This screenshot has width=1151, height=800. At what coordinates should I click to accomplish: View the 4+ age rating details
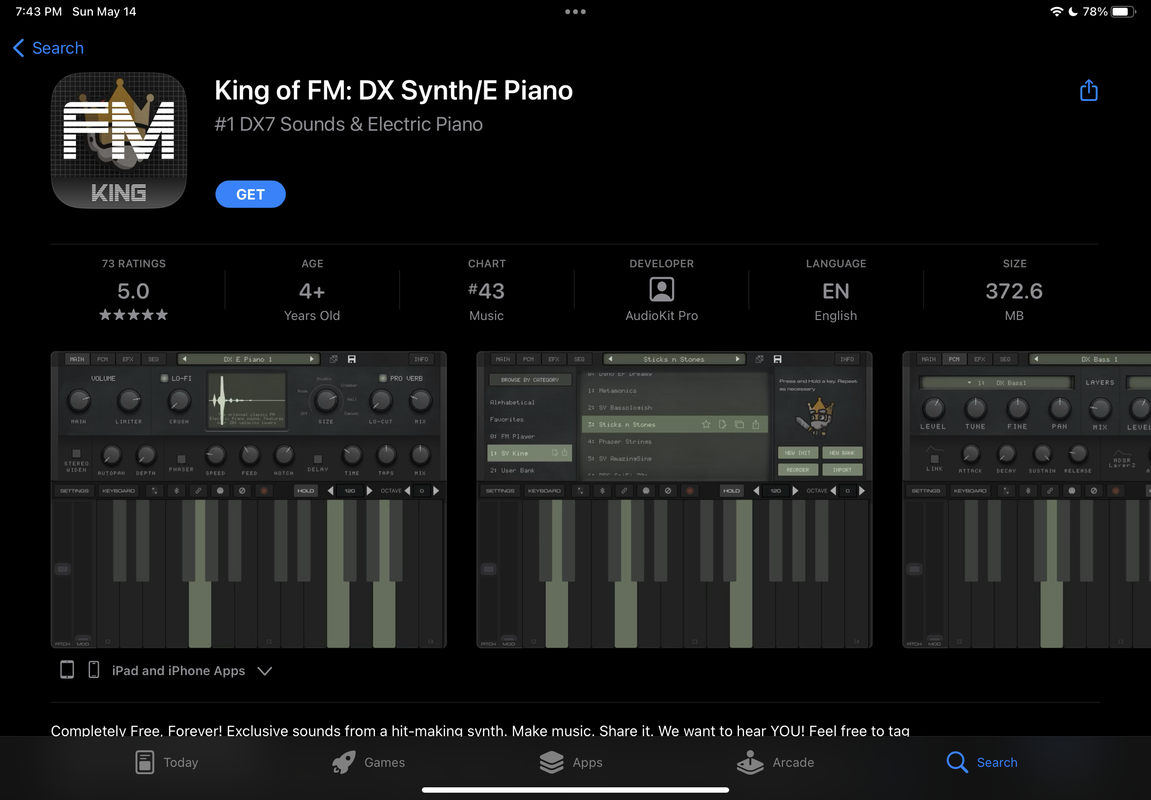312,290
